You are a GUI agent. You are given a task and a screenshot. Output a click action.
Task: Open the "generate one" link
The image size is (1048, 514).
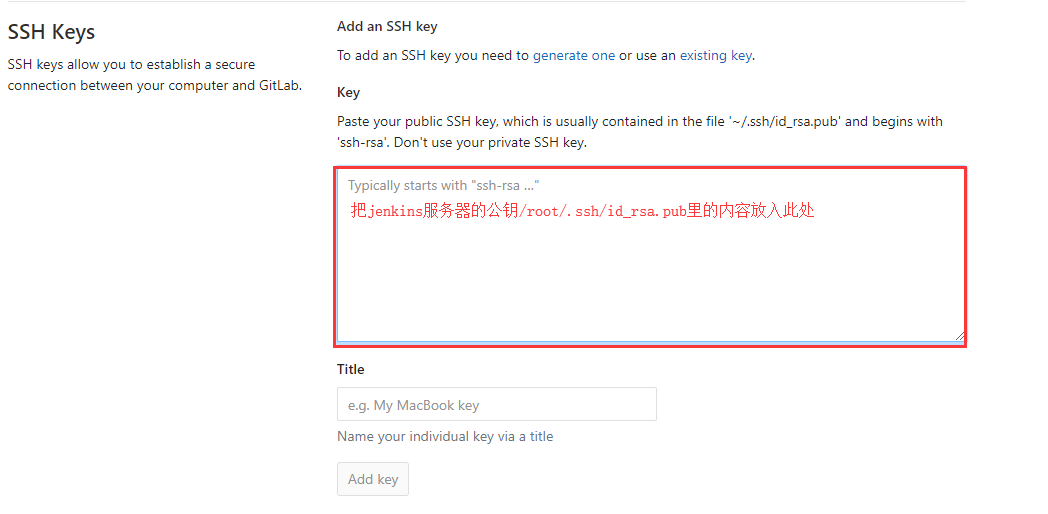[573, 56]
